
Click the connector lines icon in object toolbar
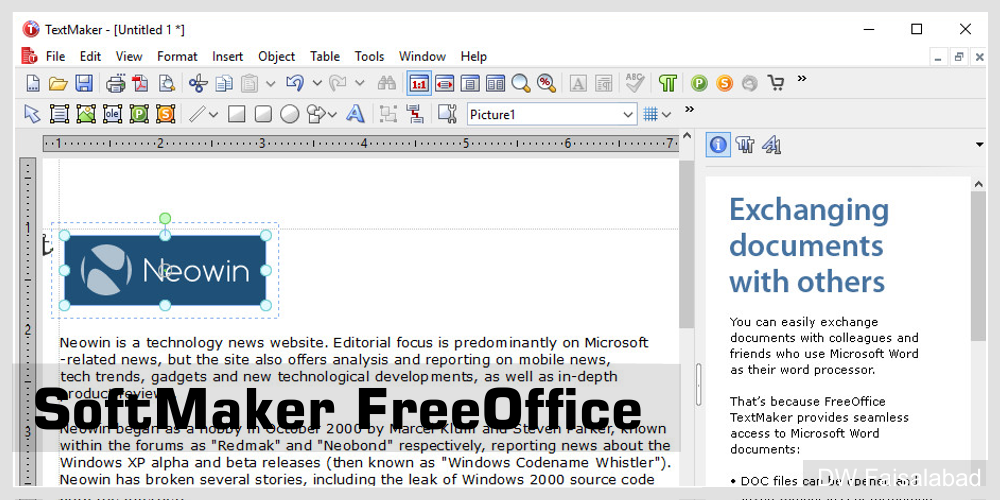[415, 114]
